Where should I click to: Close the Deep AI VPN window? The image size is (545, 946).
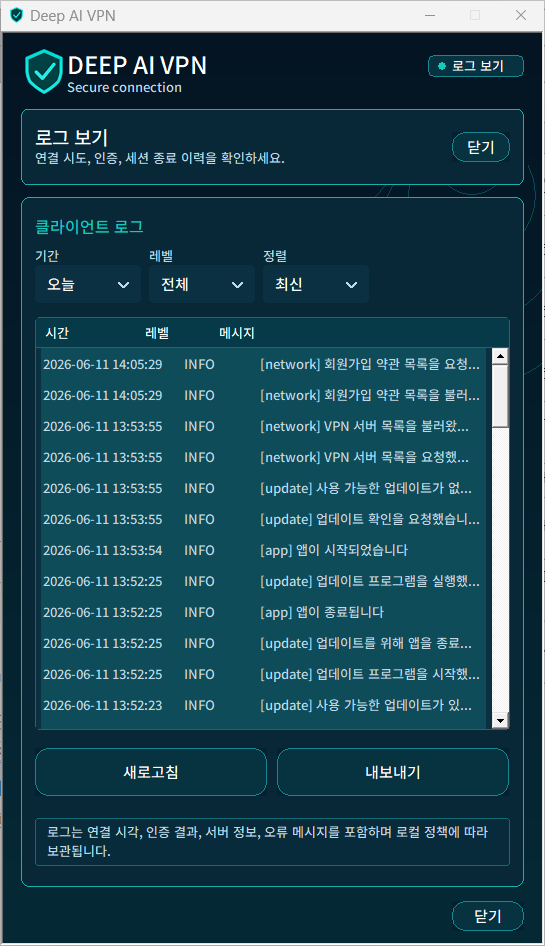[x=521, y=15]
